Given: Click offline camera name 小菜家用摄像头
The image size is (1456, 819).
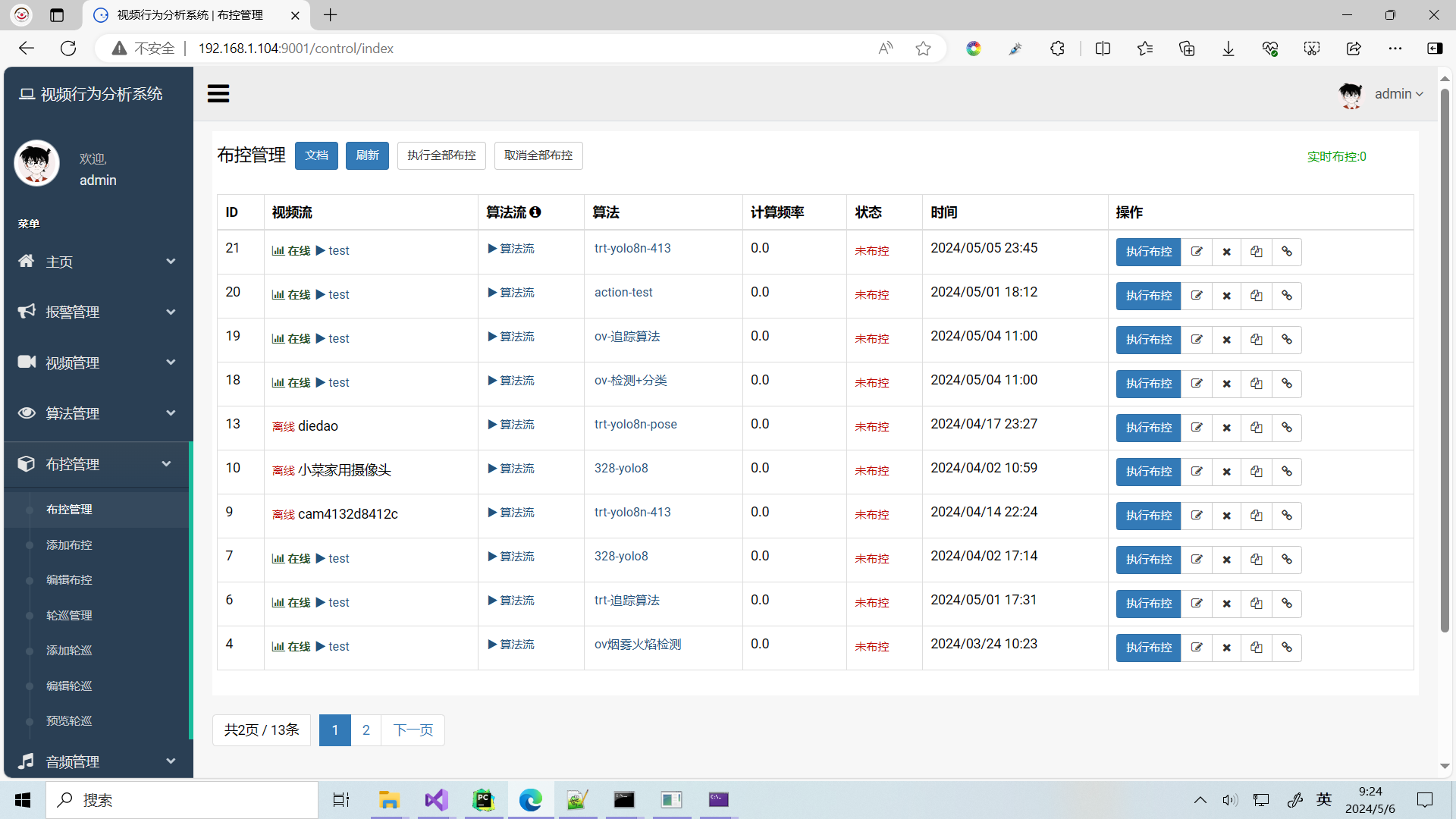Looking at the screenshot, I should [x=344, y=470].
